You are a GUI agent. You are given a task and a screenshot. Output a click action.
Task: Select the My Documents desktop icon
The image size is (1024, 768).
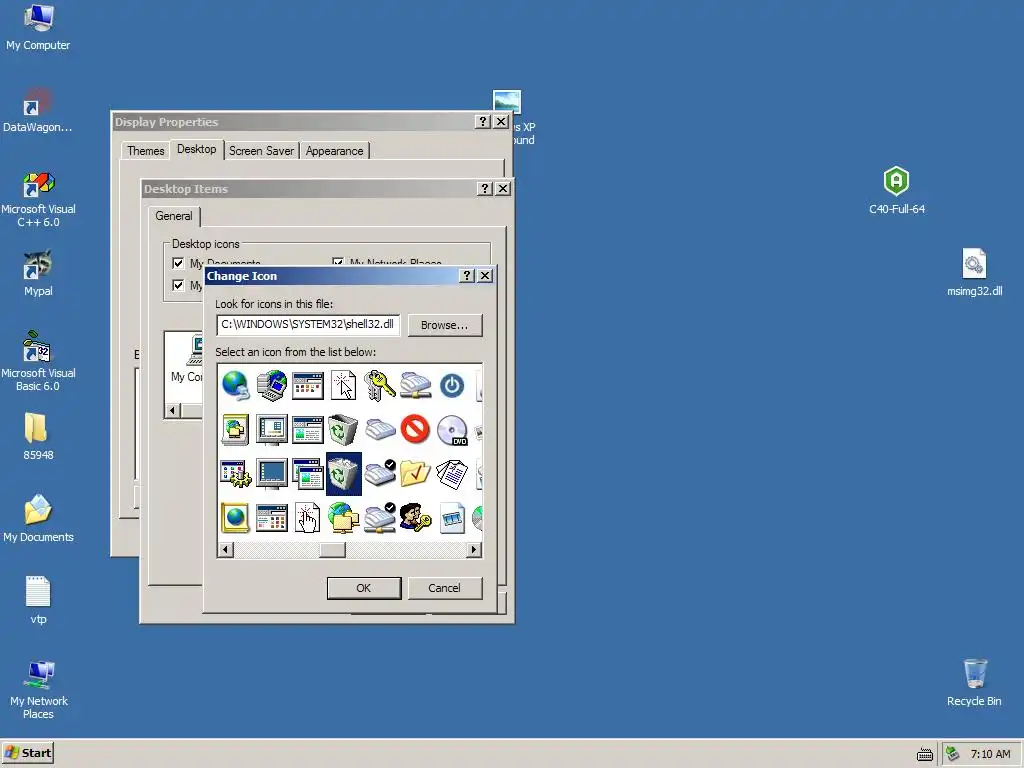pyautogui.click(x=38, y=519)
